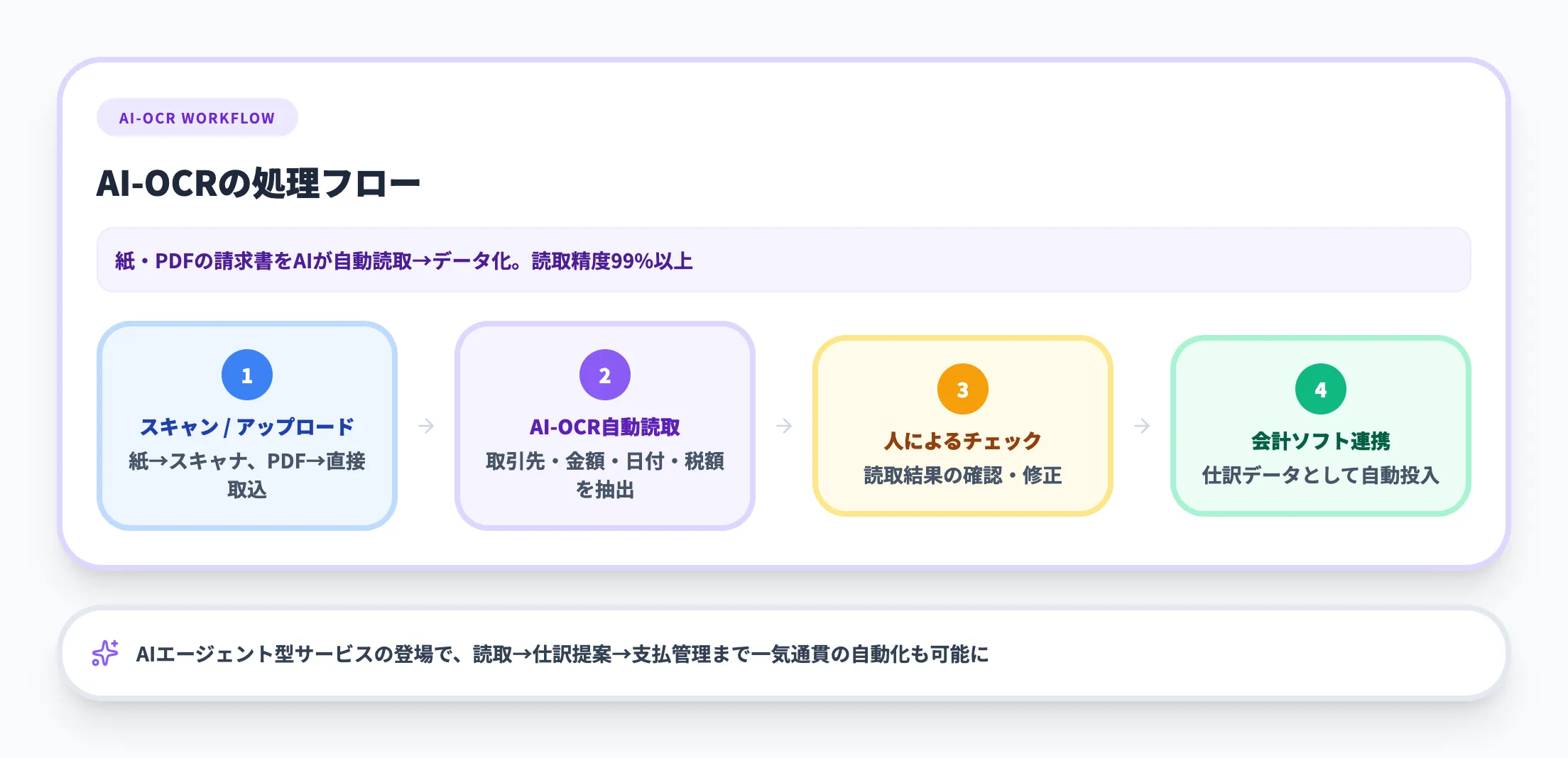This screenshot has height=758, width=1568.
Task: Click the heading AI-OCRの処理フロー
Action: [260, 182]
